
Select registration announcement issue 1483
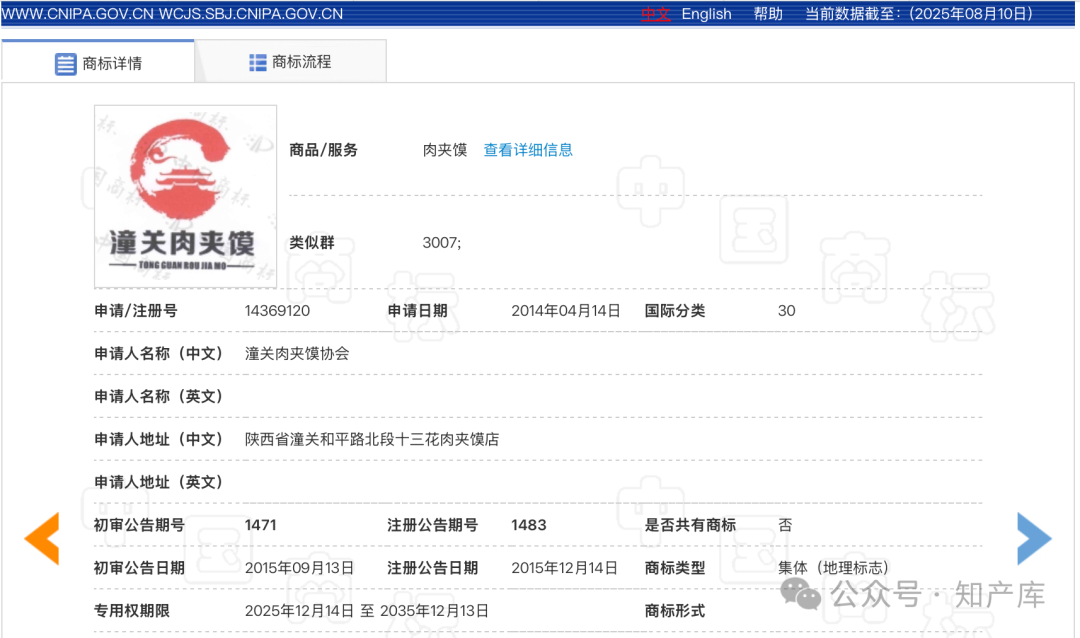click(x=528, y=525)
